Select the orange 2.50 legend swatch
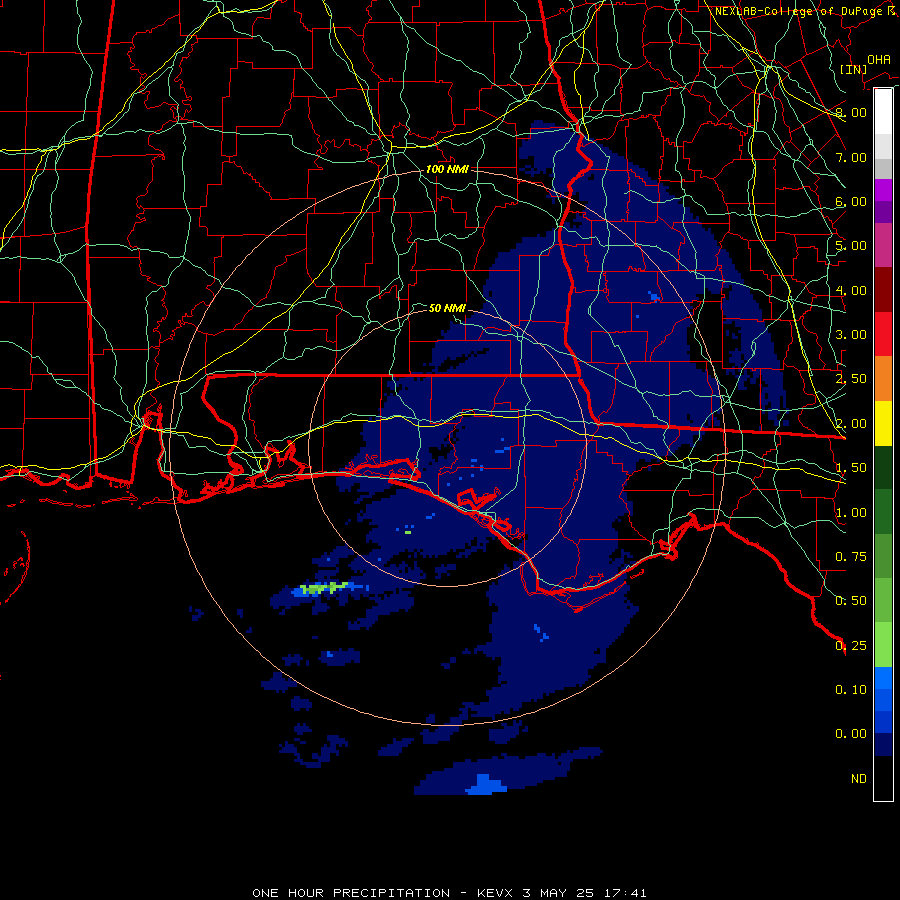 pyautogui.click(x=883, y=379)
